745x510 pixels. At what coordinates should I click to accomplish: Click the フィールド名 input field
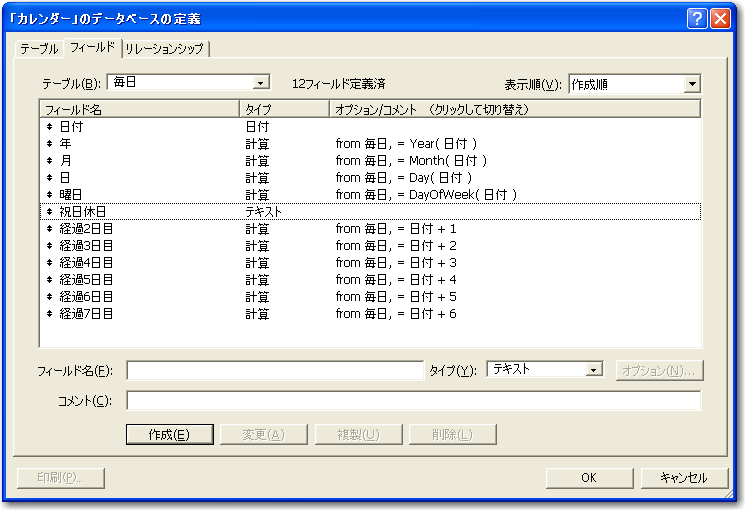click(275, 371)
